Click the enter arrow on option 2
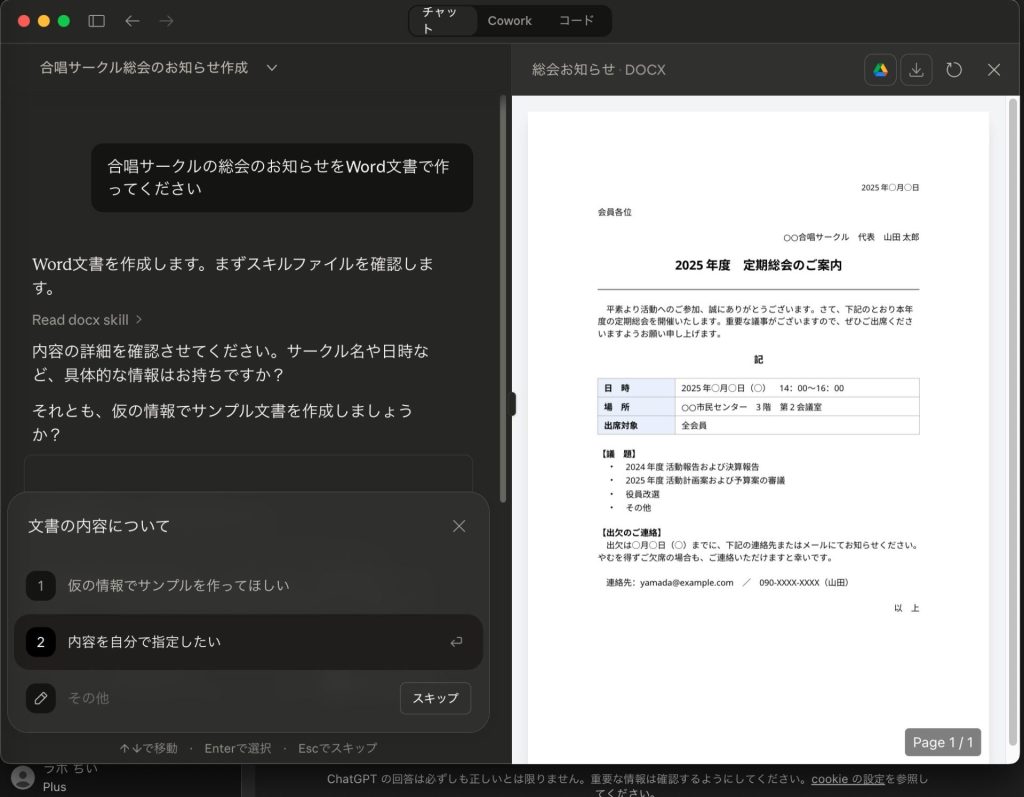 (456, 642)
